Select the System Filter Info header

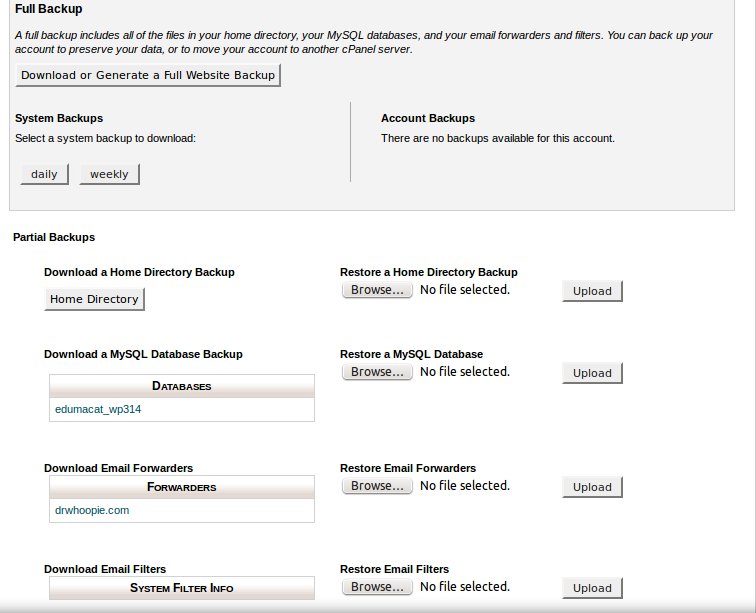[181, 588]
